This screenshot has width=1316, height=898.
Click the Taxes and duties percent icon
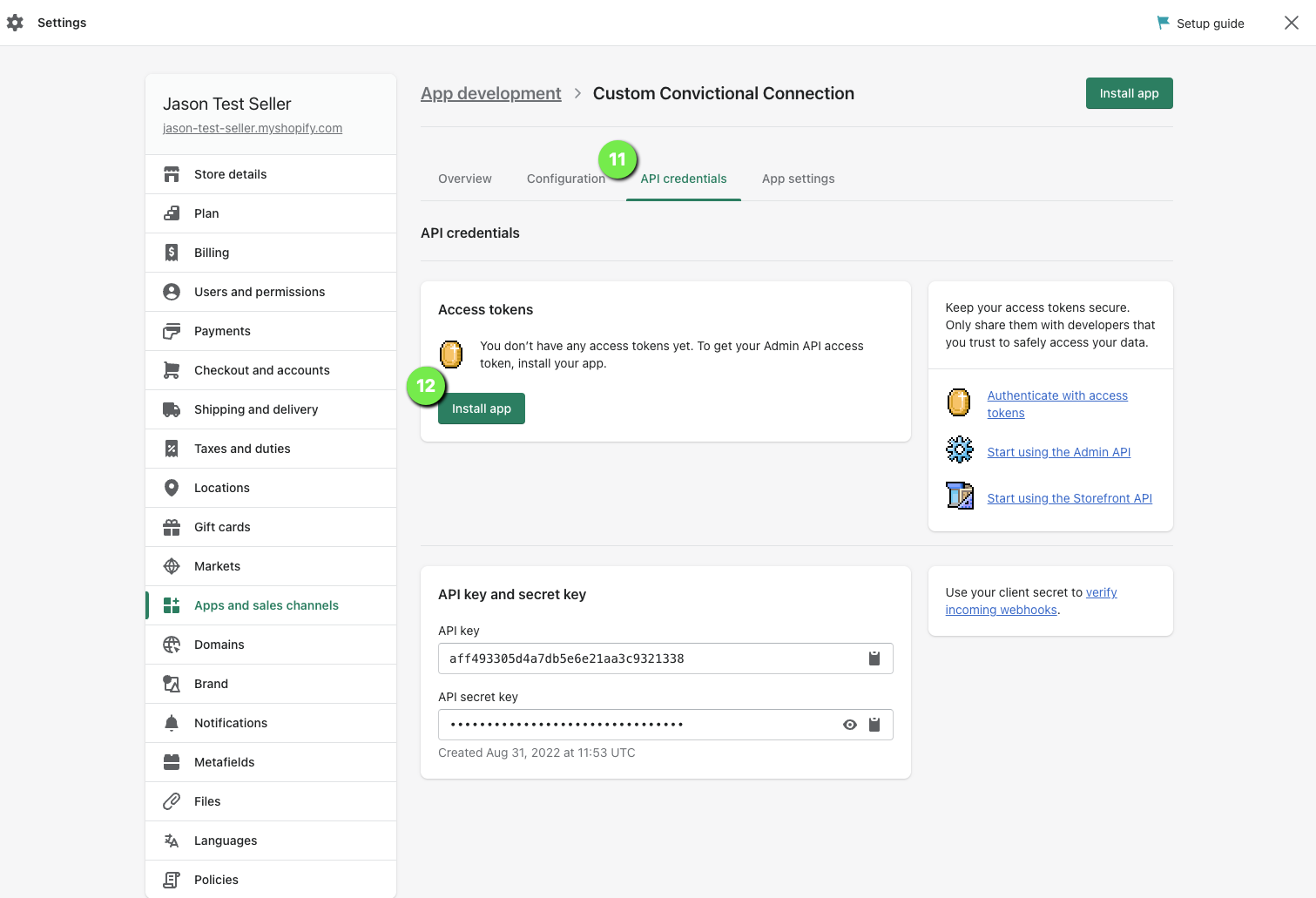point(172,449)
